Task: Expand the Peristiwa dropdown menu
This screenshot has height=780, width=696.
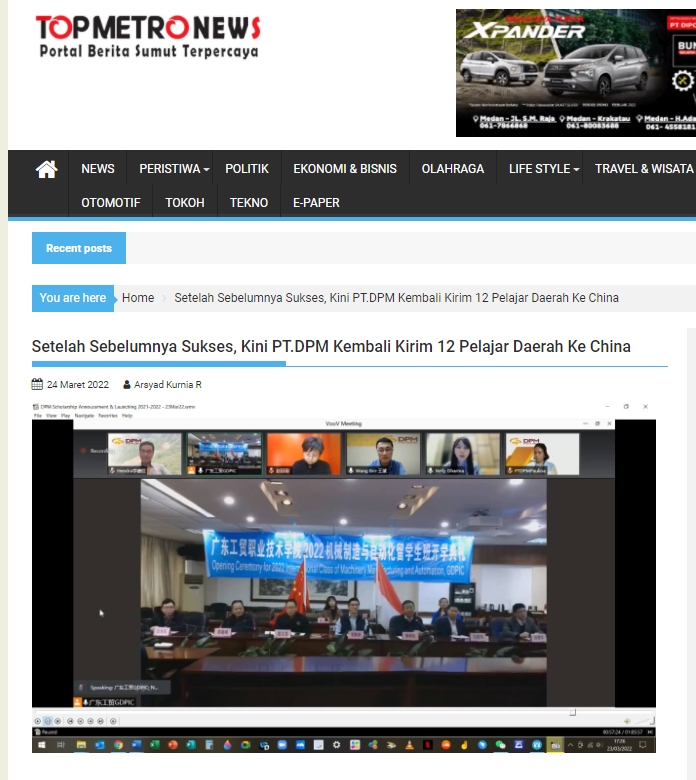Action: tap(174, 169)
